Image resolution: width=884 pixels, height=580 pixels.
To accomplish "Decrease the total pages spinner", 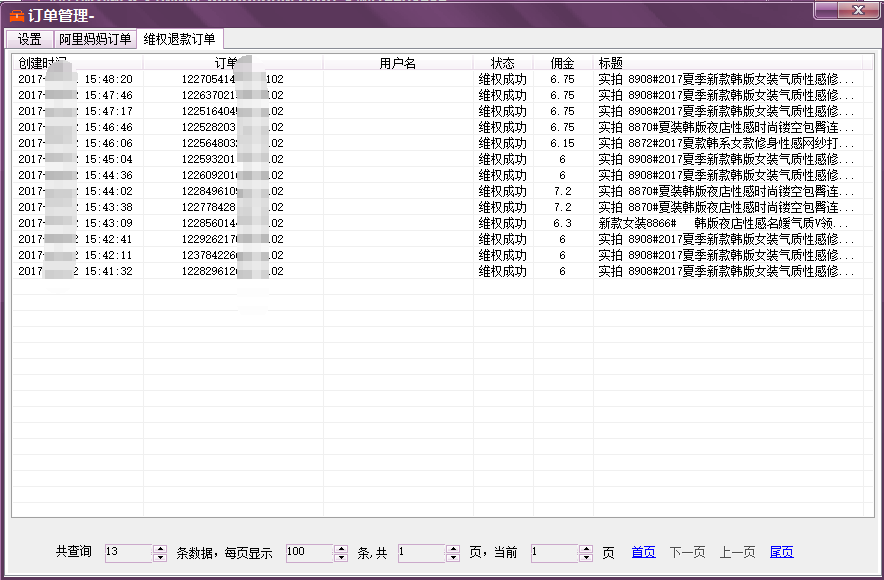I will pyautogui.click(x=453, y=557).
